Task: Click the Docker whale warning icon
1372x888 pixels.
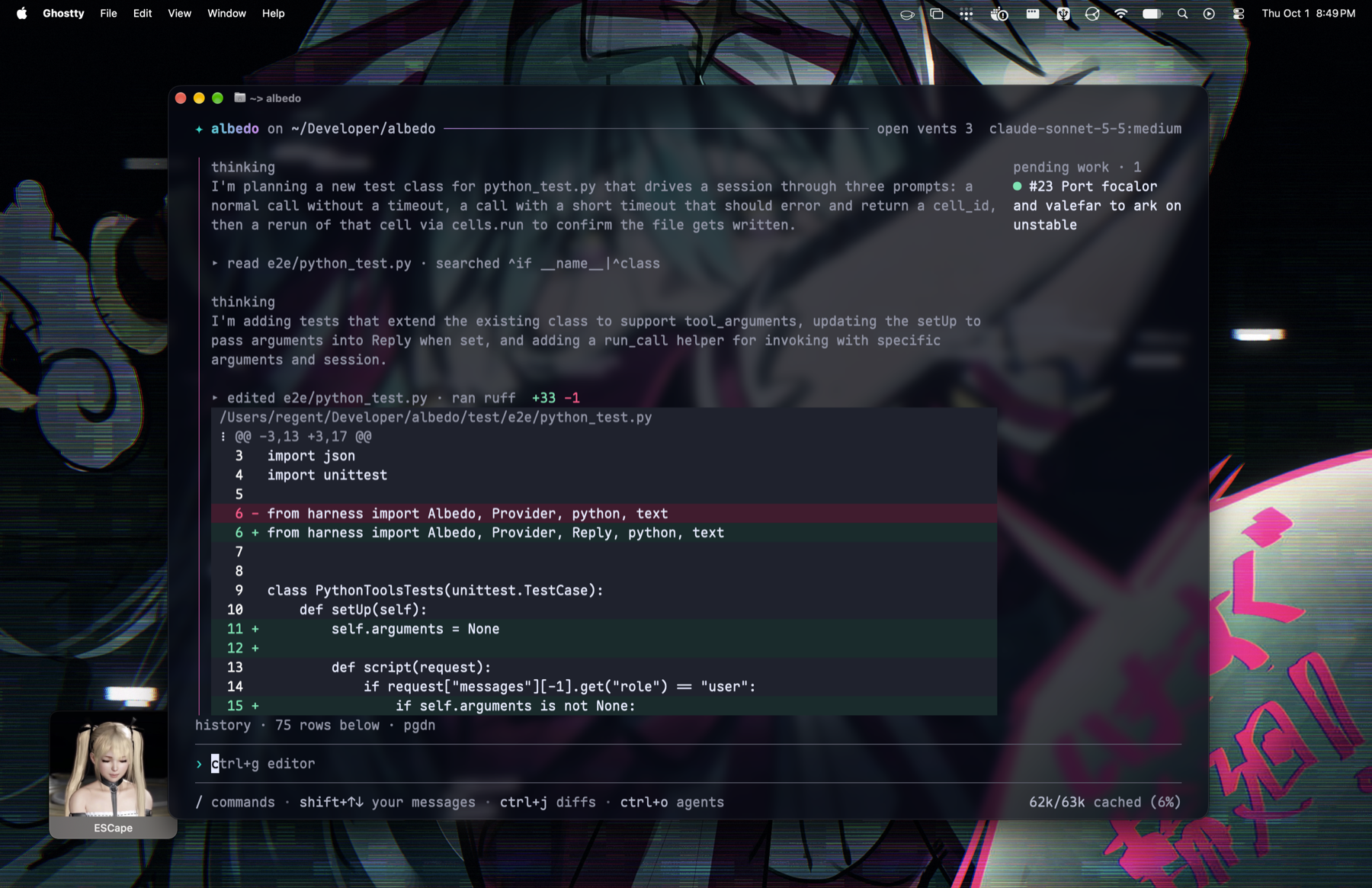Action: pyautogui.click(x=999, y=14)
